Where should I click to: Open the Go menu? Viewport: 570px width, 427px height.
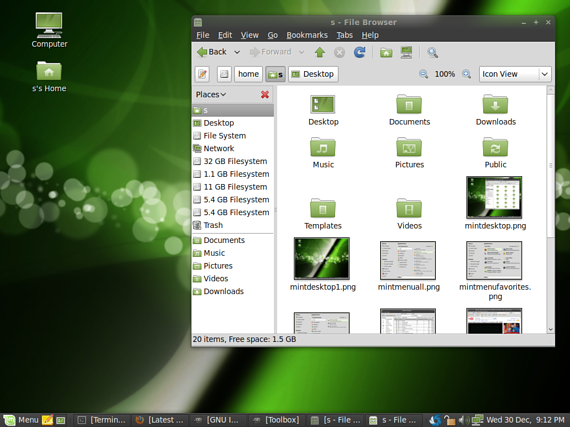(273, 35)
